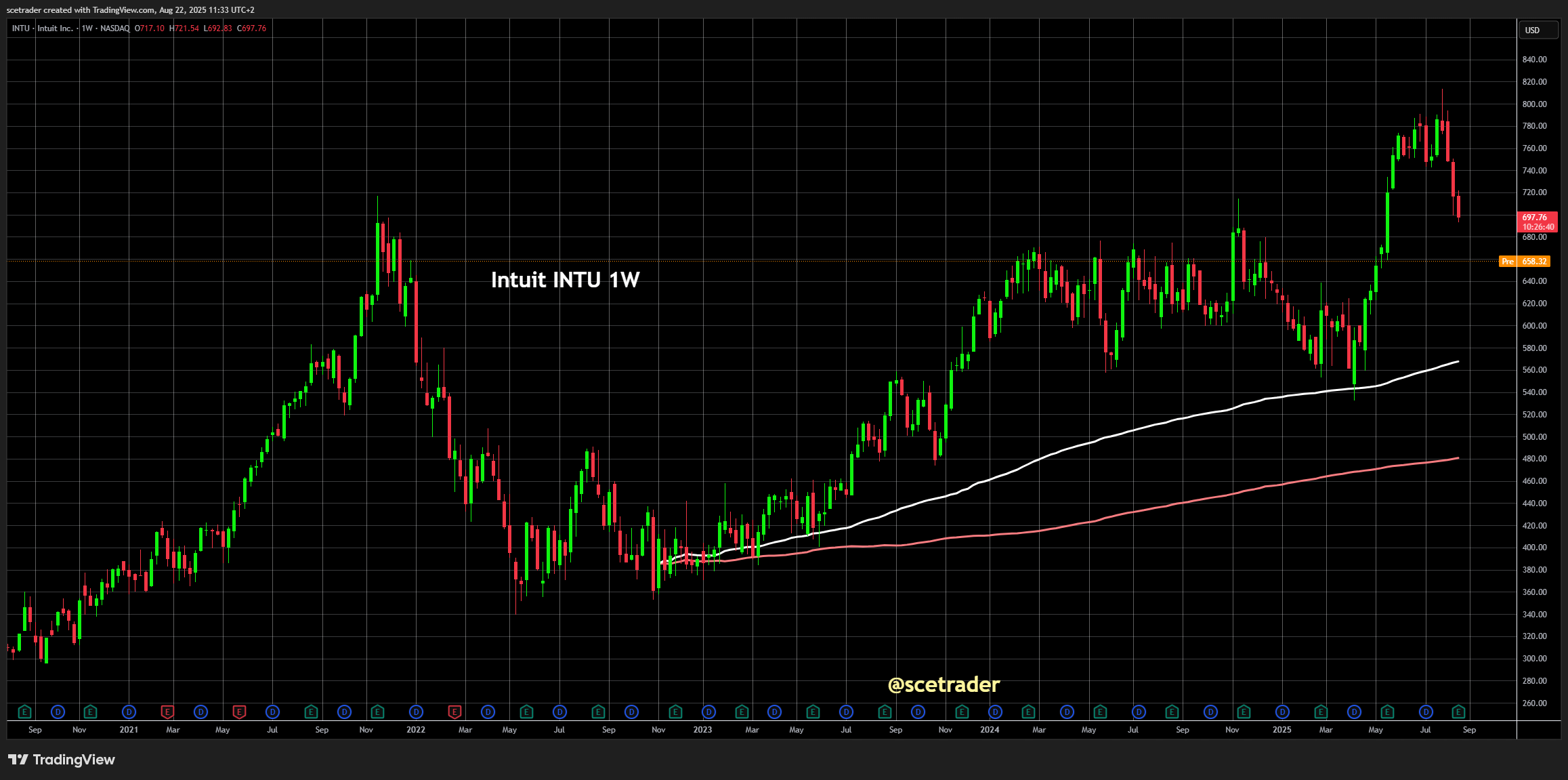This screenshot has width=1568, height=780.
Task: Click the 500.00 price axis label
Action: pos(1534,437)
